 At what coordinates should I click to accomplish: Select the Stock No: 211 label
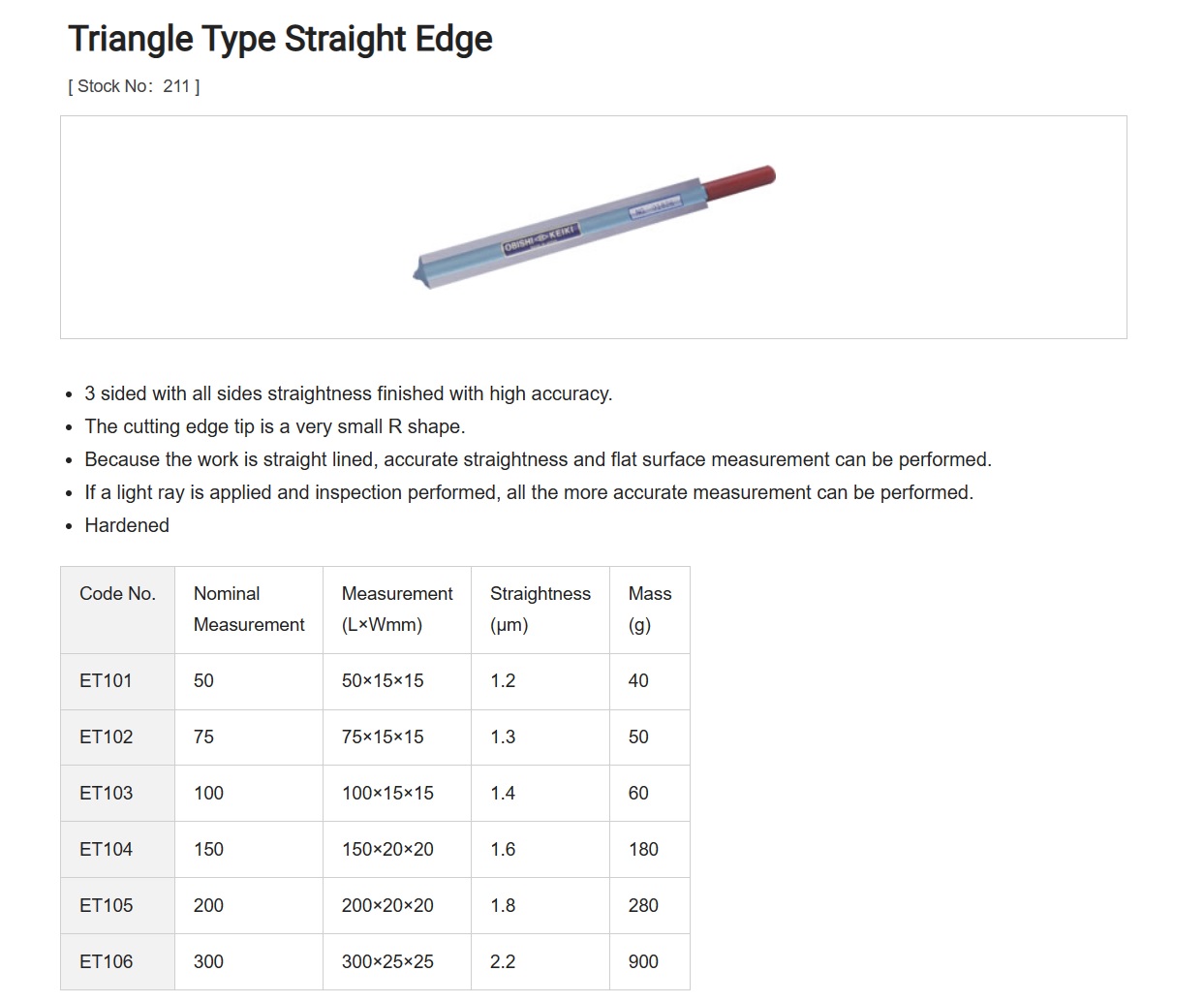[x=134, y=86]
